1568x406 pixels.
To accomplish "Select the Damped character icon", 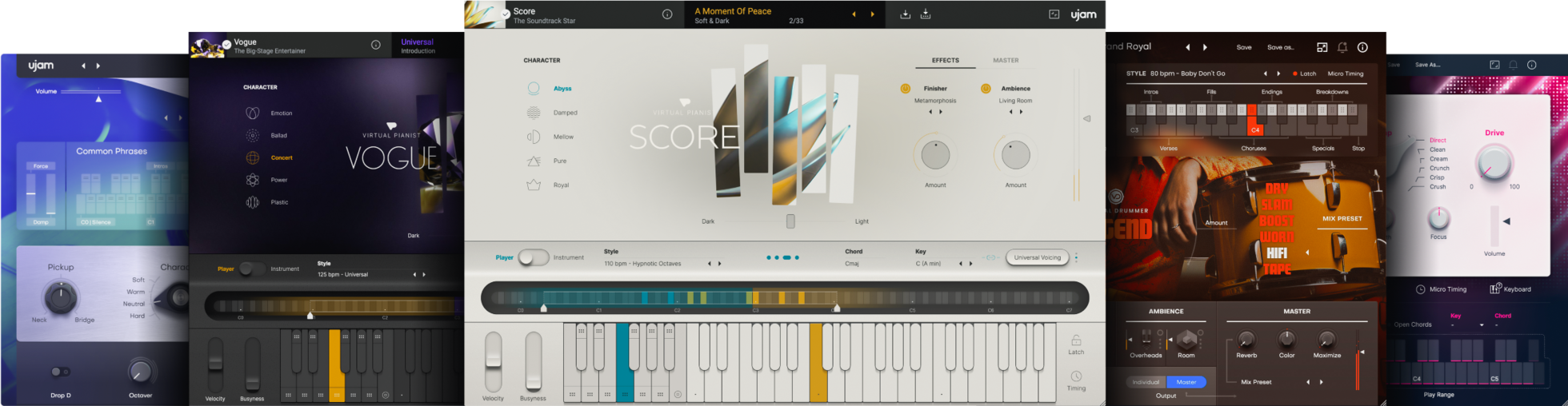I will pyautogui.click(x=534, y=113).
